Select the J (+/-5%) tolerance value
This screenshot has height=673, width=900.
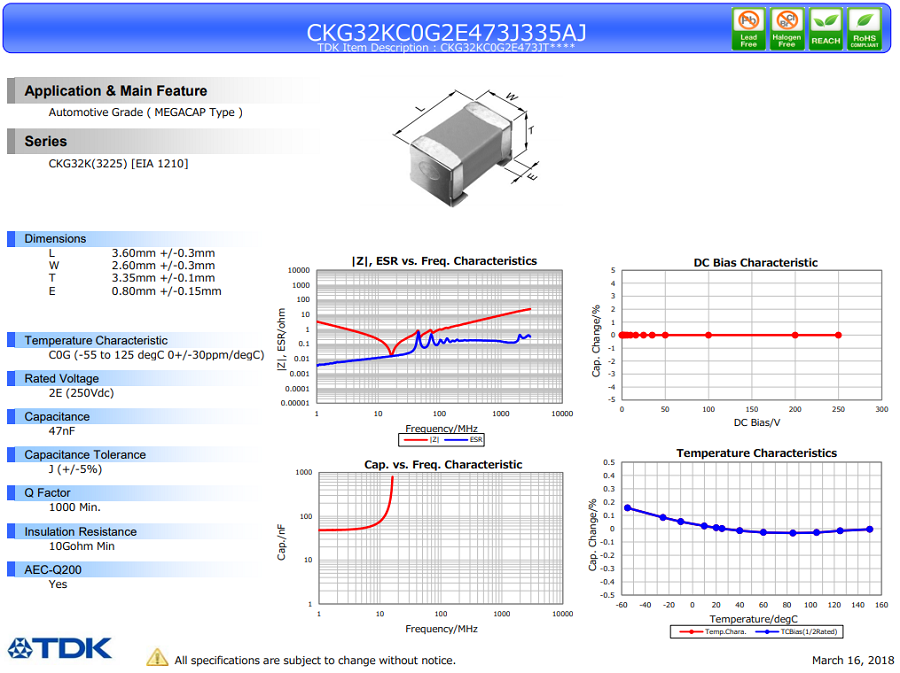[x=75, y=469]
